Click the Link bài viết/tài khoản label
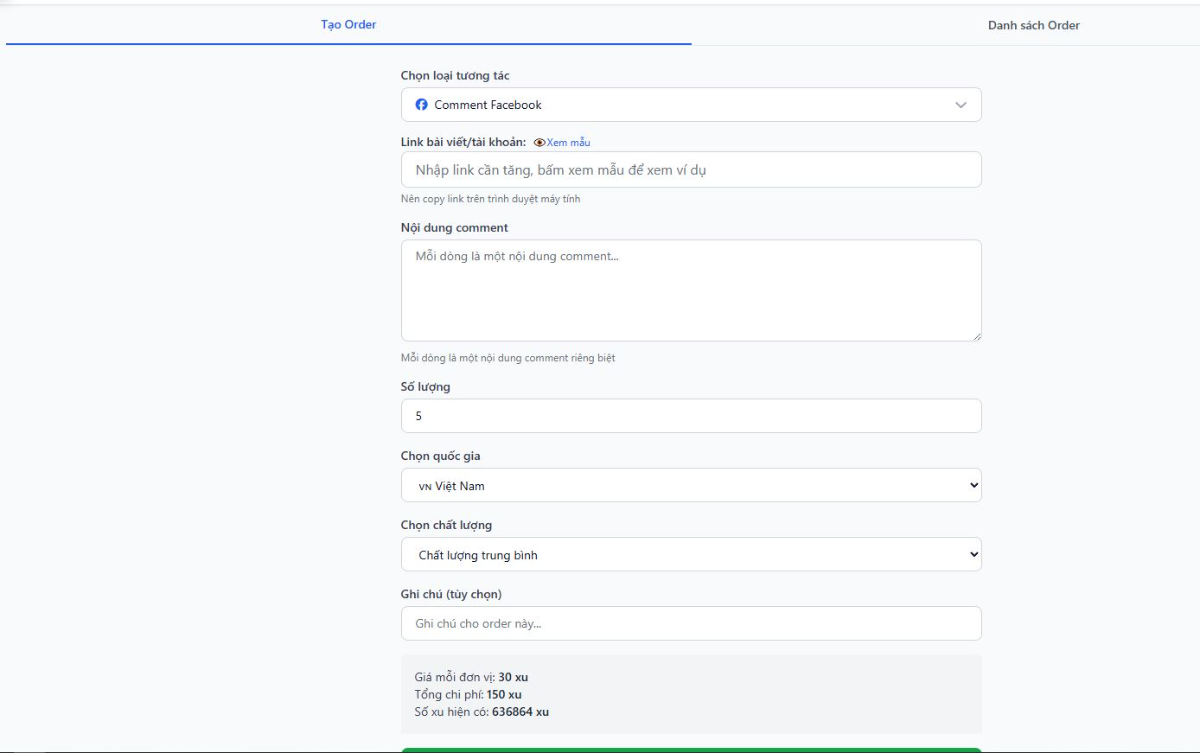 tap(463, 142)
